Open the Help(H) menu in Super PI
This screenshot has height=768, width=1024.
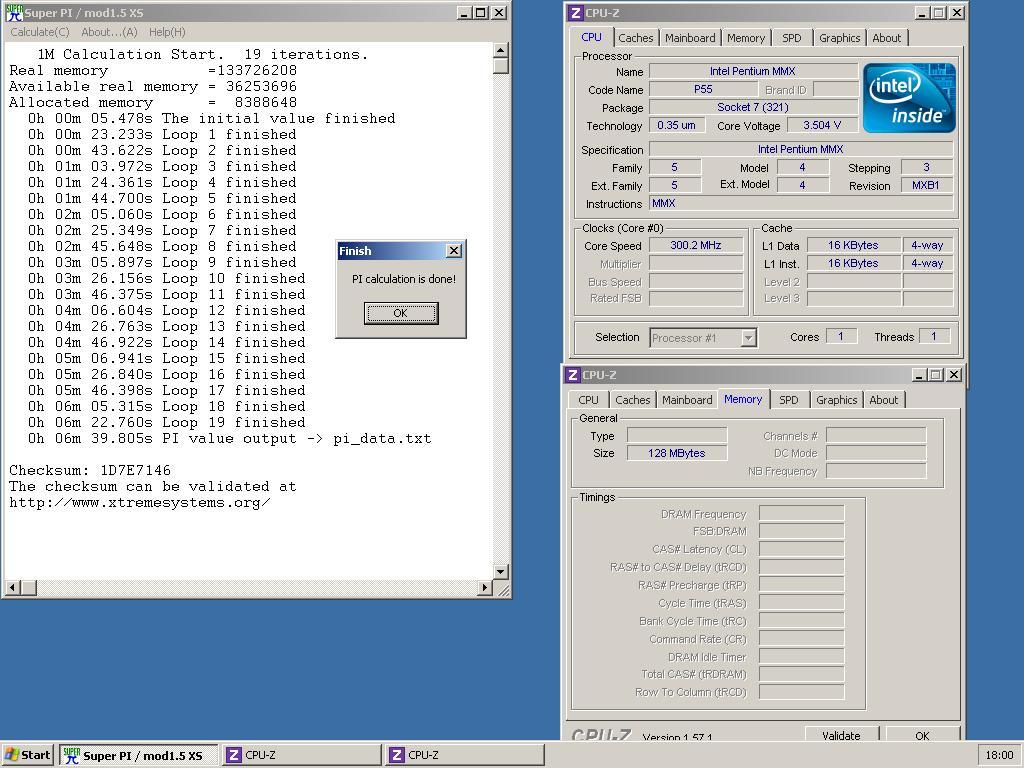coord(167,32)
